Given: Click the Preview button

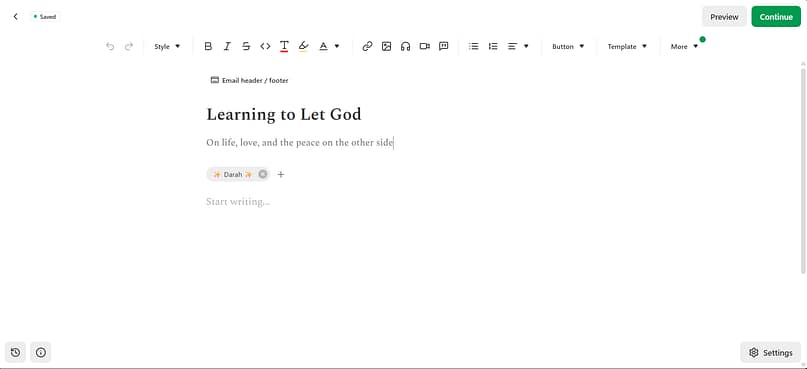Looking at the screenshot, I should pyautogui.click(x=724, y=16).
